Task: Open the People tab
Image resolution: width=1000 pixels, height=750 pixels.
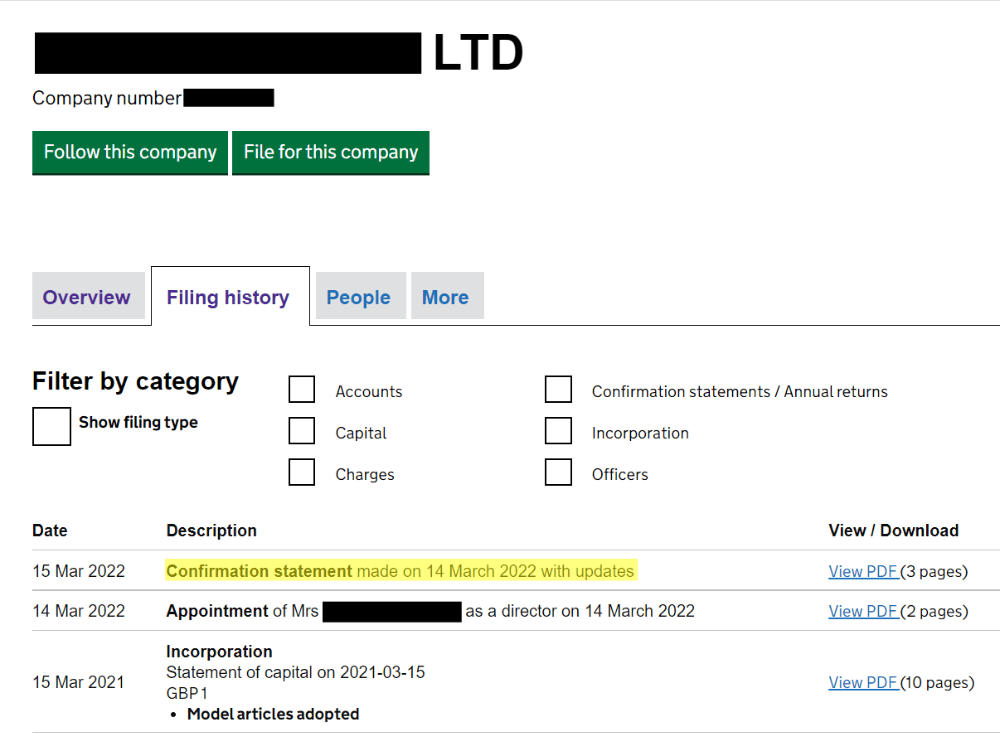Action: pyautogui.click(x=360, y=297)
